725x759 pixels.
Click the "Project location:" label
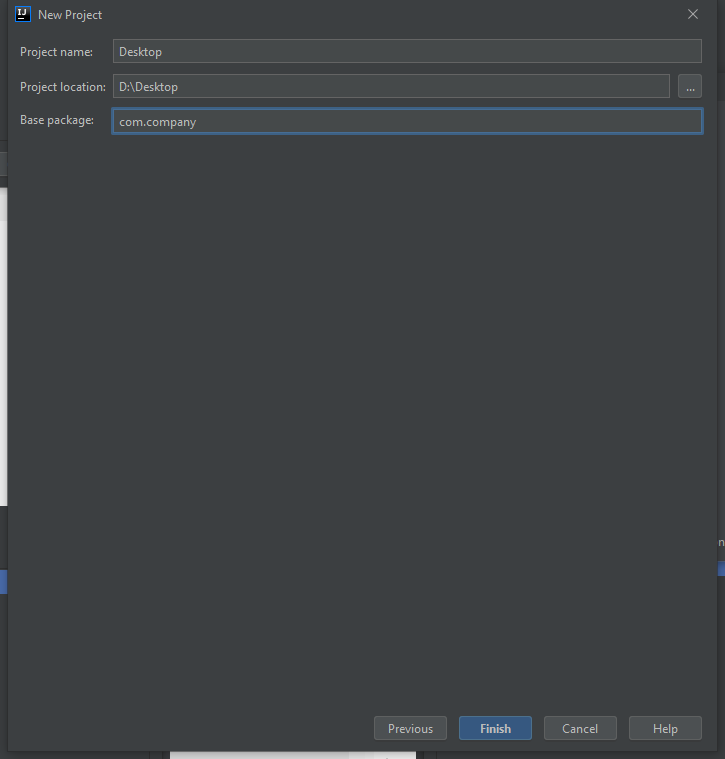coord(62,87)
